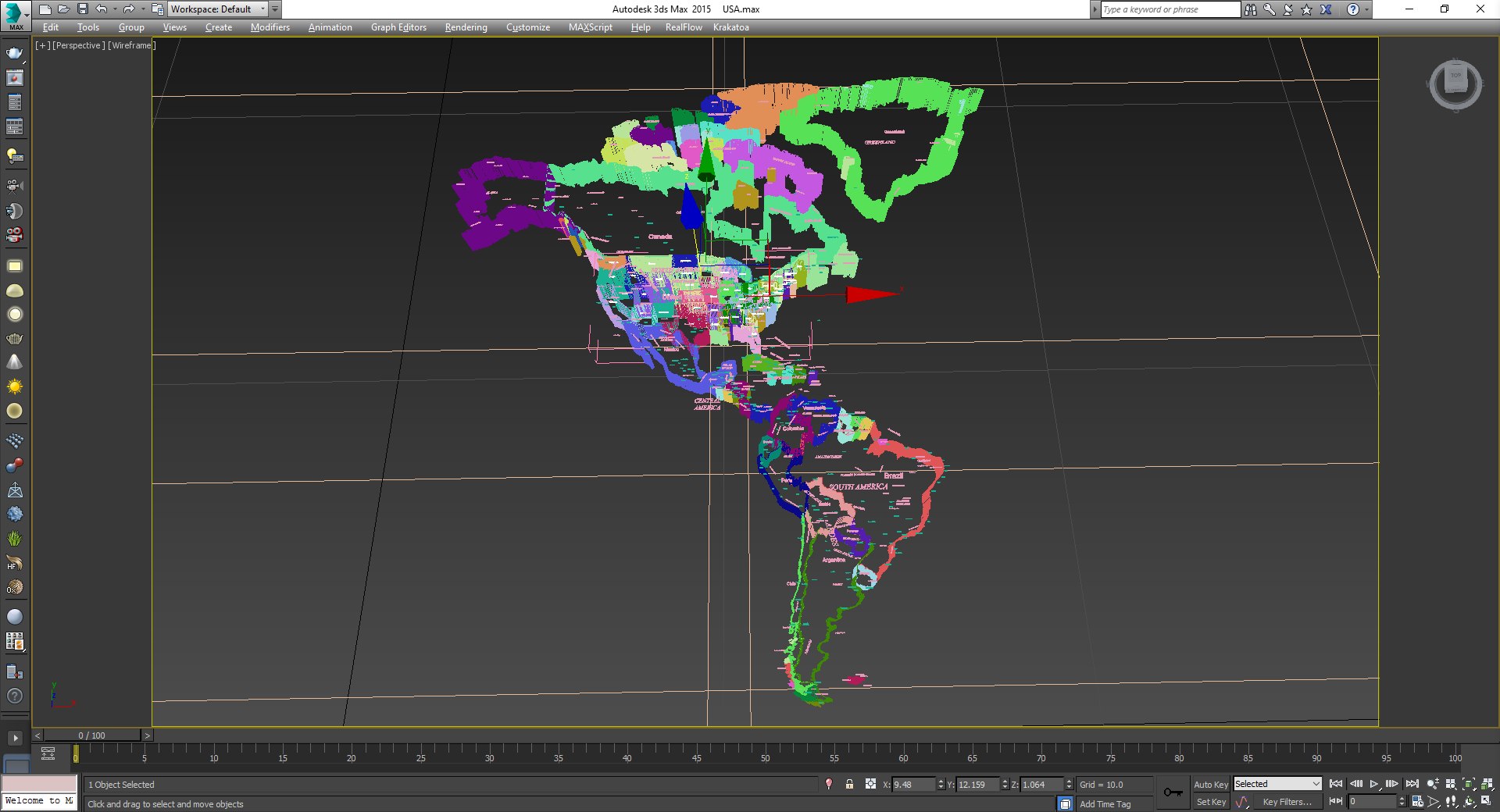Toggle the Selection Lock padlock
Screen dimensions: 1500x812
[849, 784]
